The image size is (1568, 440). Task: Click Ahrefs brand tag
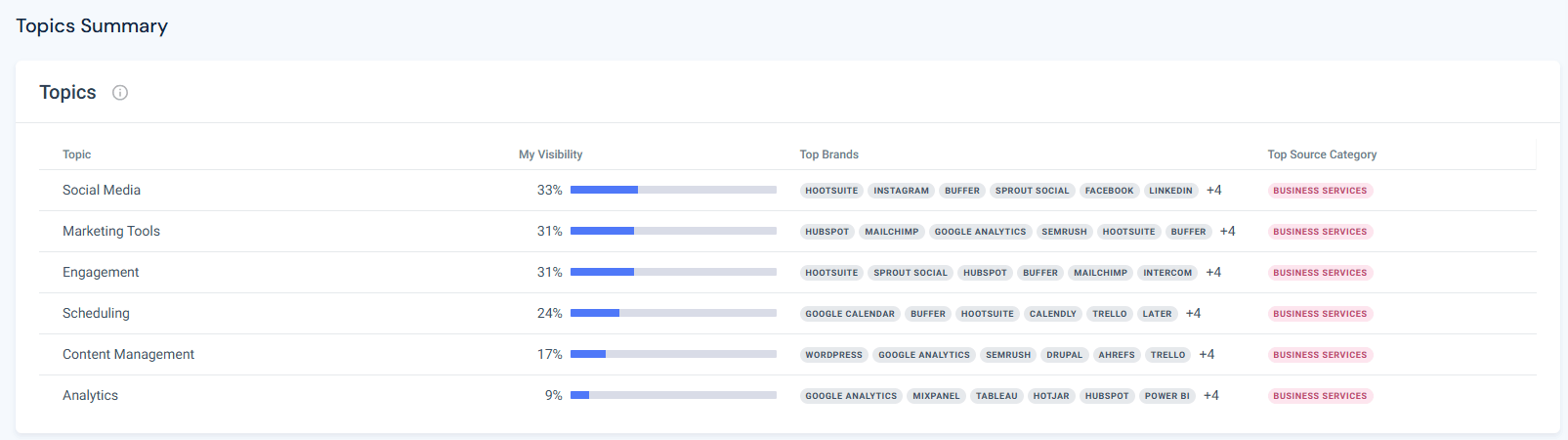point(1117,355)
